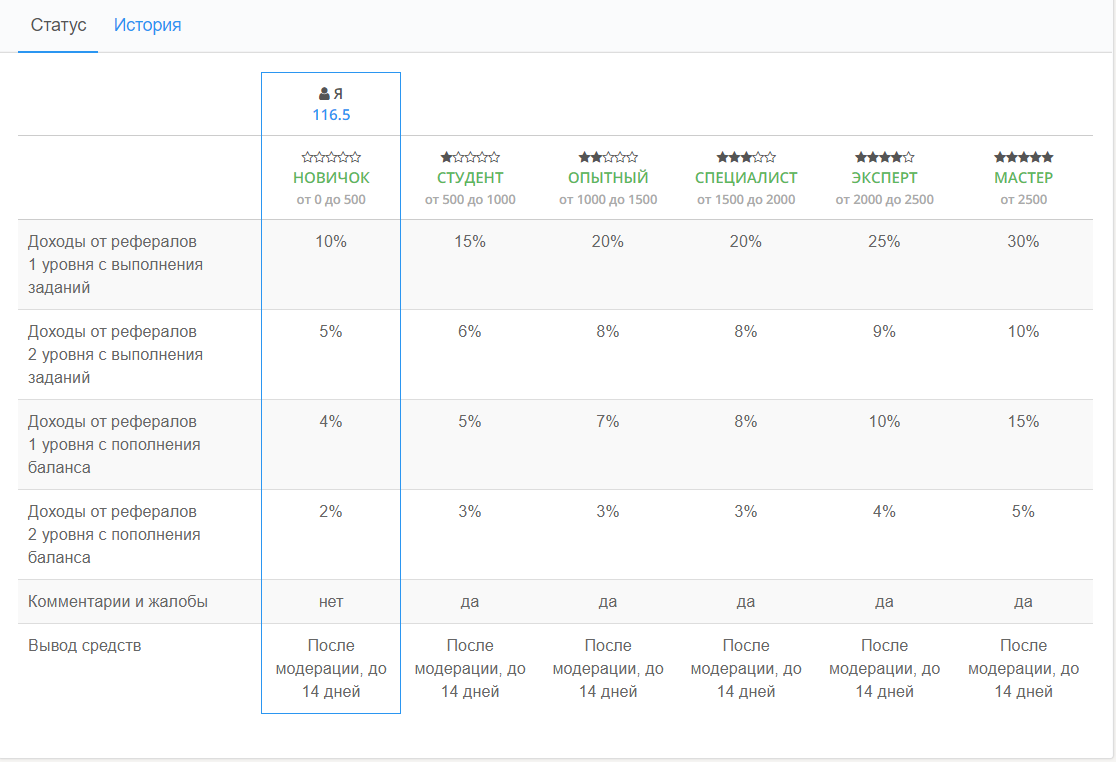Screen dimensions: 1116x762
Task: Click the ОПЫТНЫЙ status heading
Action: point(608,178)
